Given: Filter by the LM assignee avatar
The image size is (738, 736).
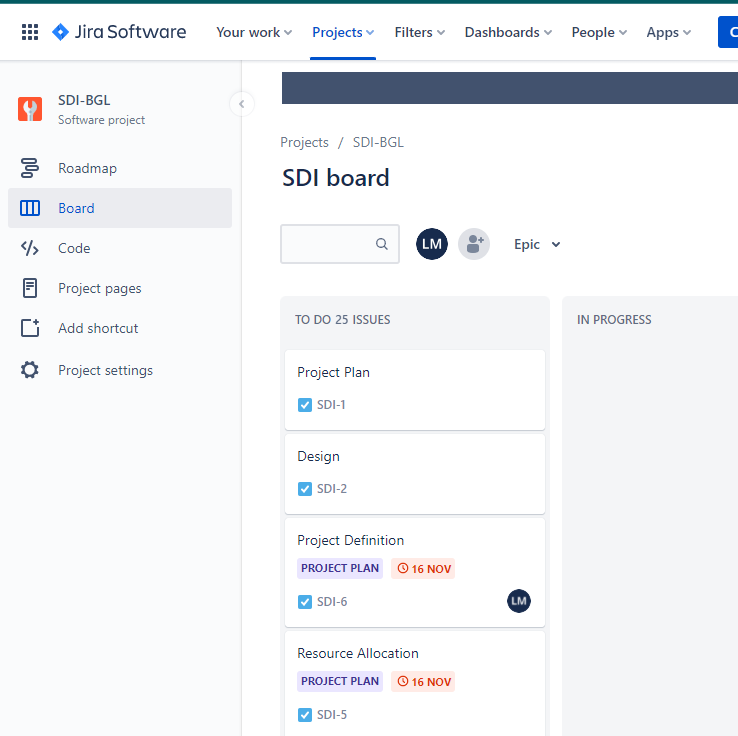Looking at the screenshot, I should (432, 244).
